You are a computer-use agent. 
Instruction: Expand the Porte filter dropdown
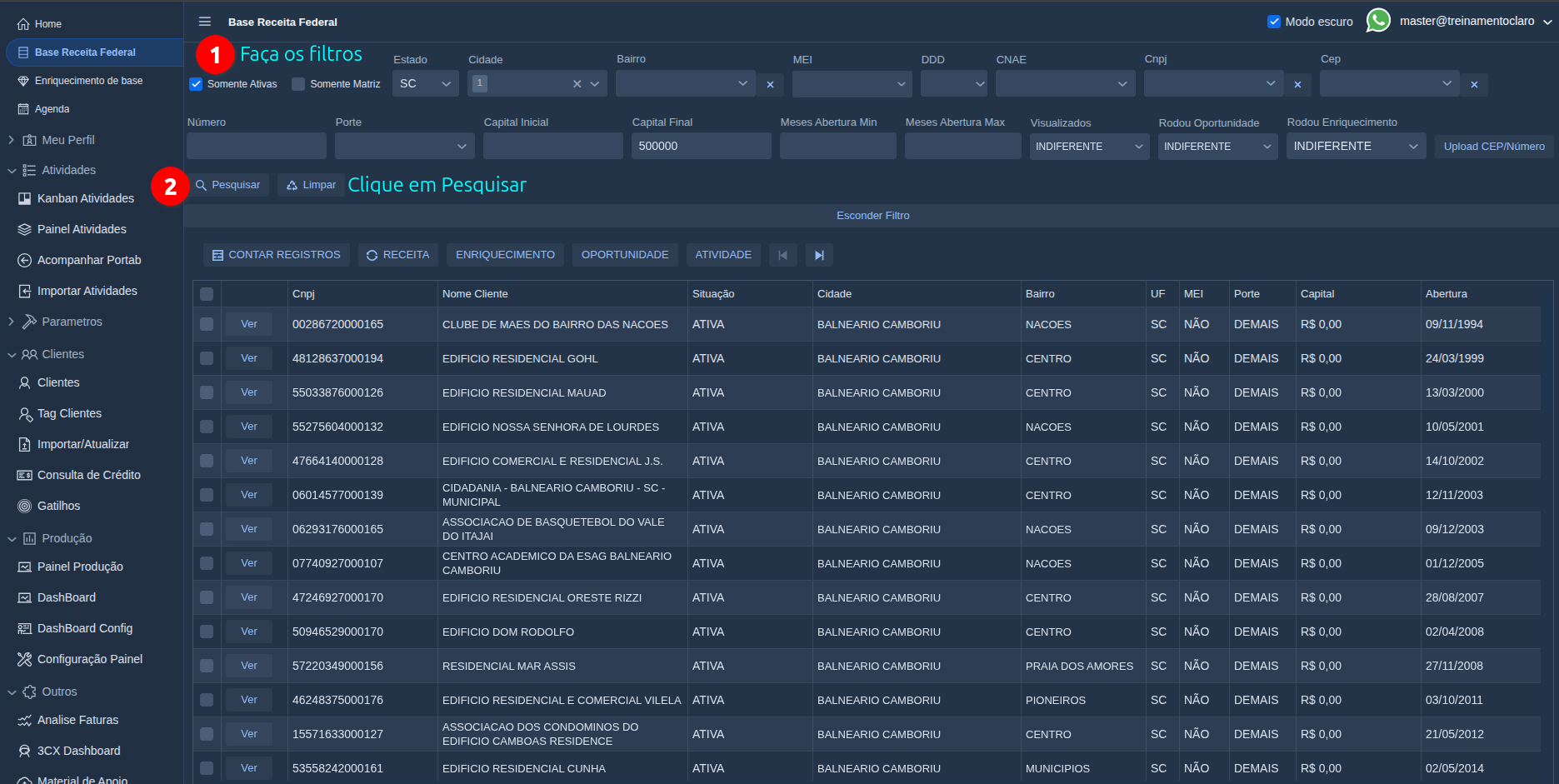(405, 146)
